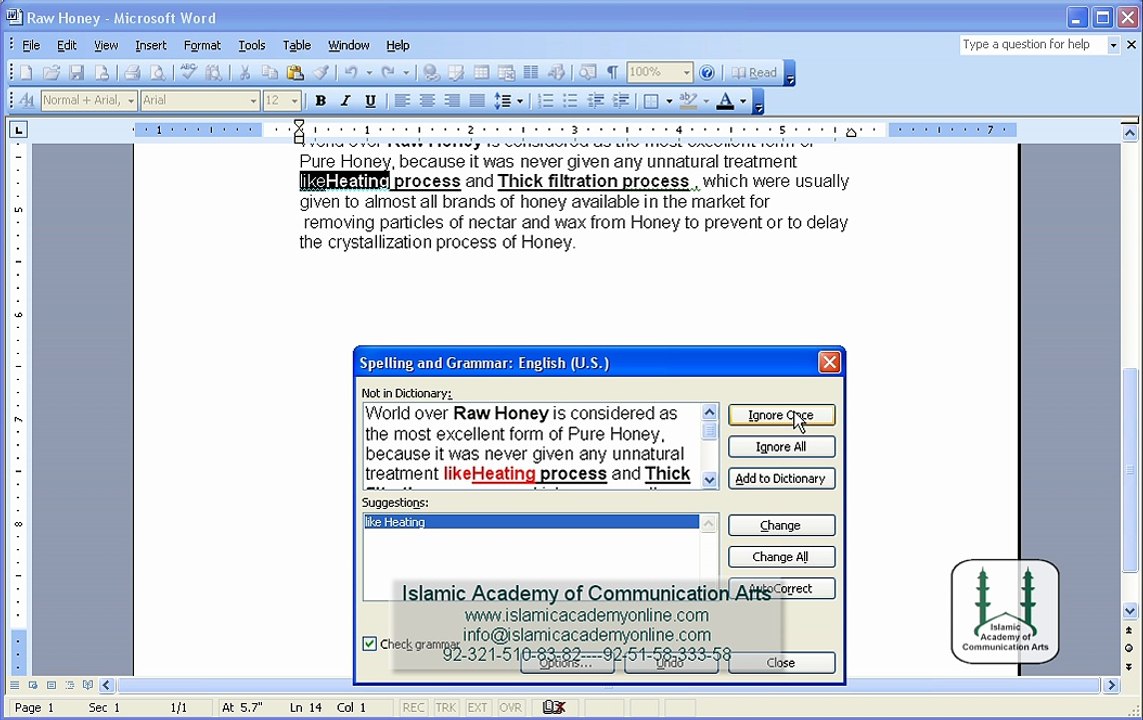
Task: Click the Ignore All button
Action: 781,447
